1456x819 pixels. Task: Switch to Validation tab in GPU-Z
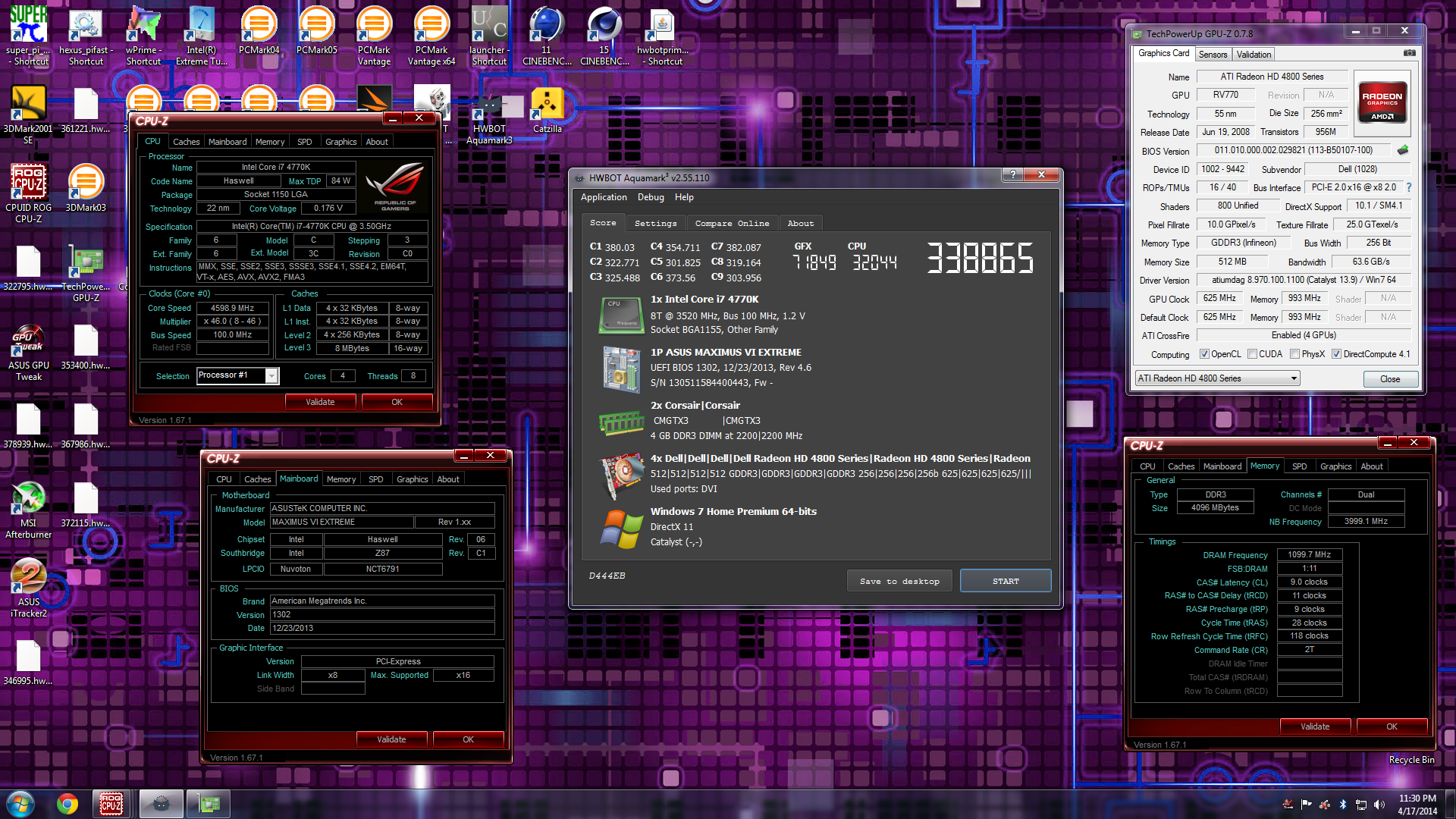point(1254,55)
